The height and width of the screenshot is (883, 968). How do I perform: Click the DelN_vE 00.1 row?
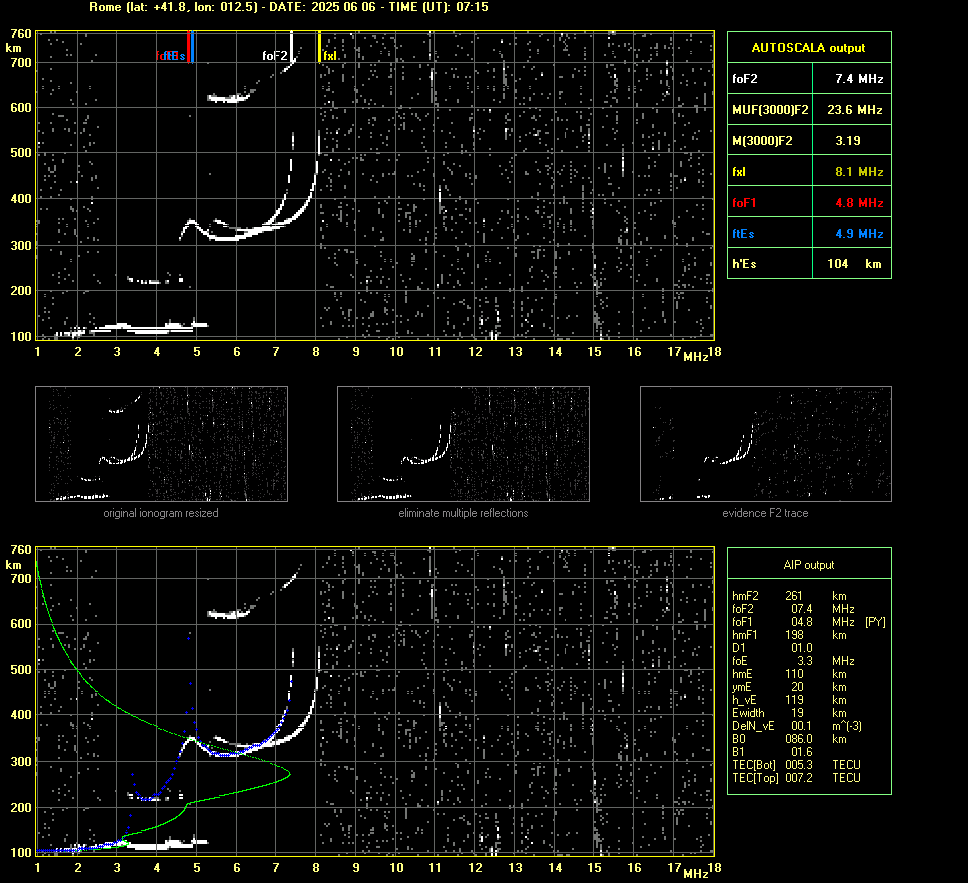coord(797,726)
